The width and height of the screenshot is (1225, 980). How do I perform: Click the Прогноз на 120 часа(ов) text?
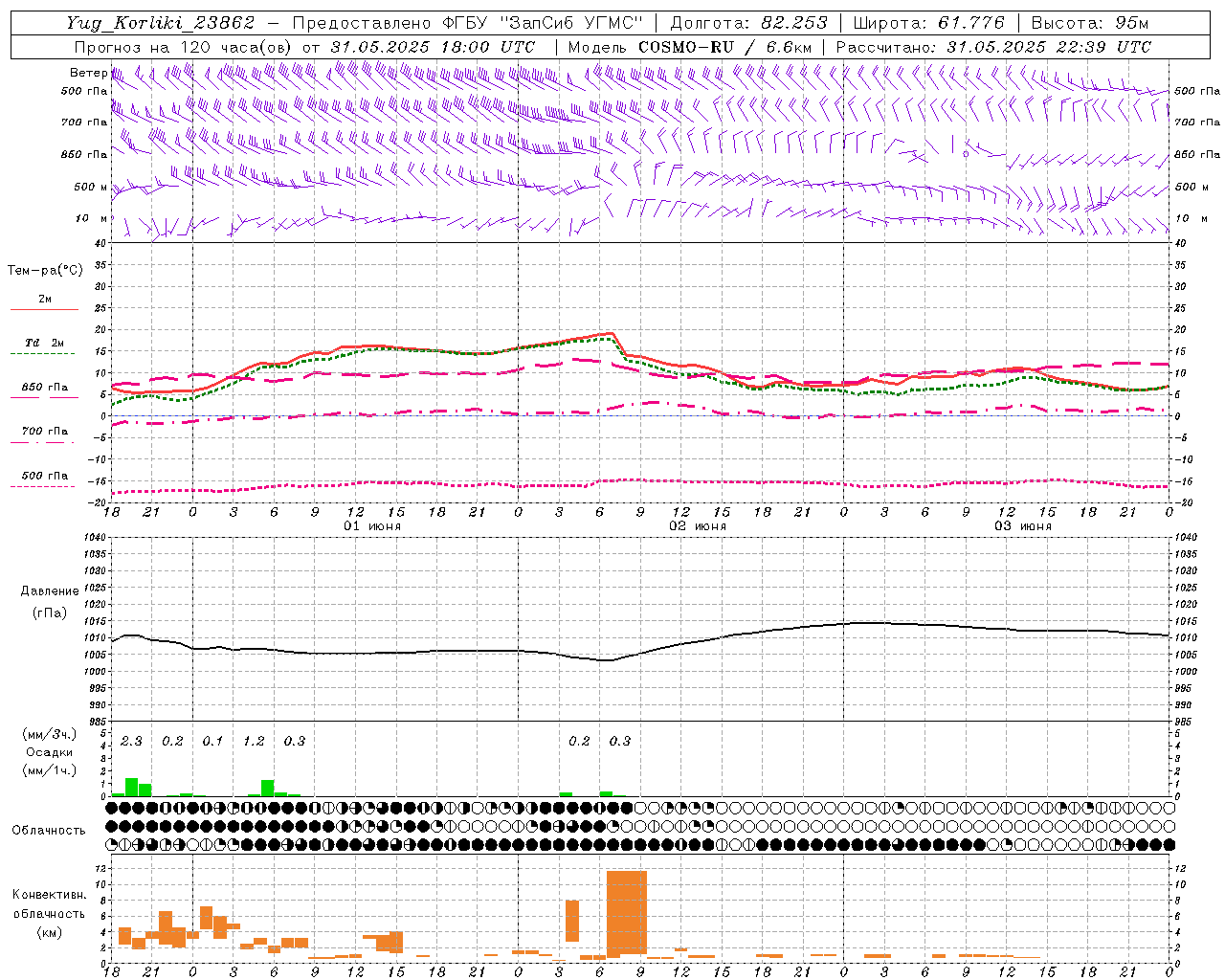(x=184, y=47)
